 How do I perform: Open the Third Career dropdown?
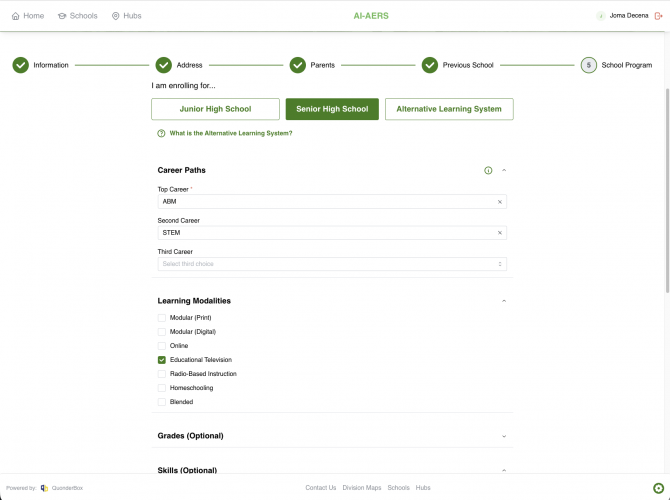coord(332,264)
